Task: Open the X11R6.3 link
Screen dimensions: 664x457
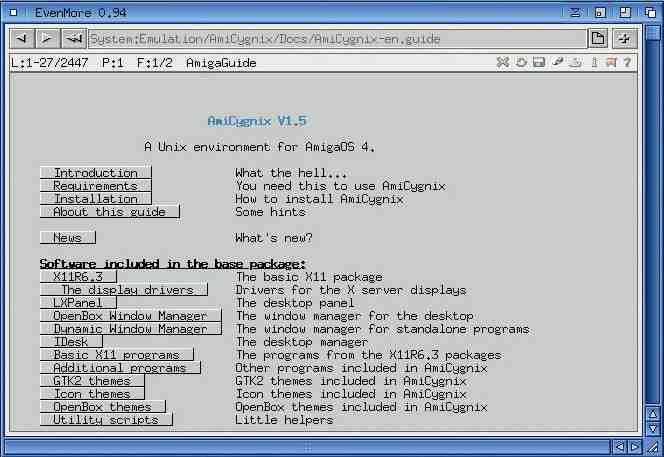Action: pos(78,277)
